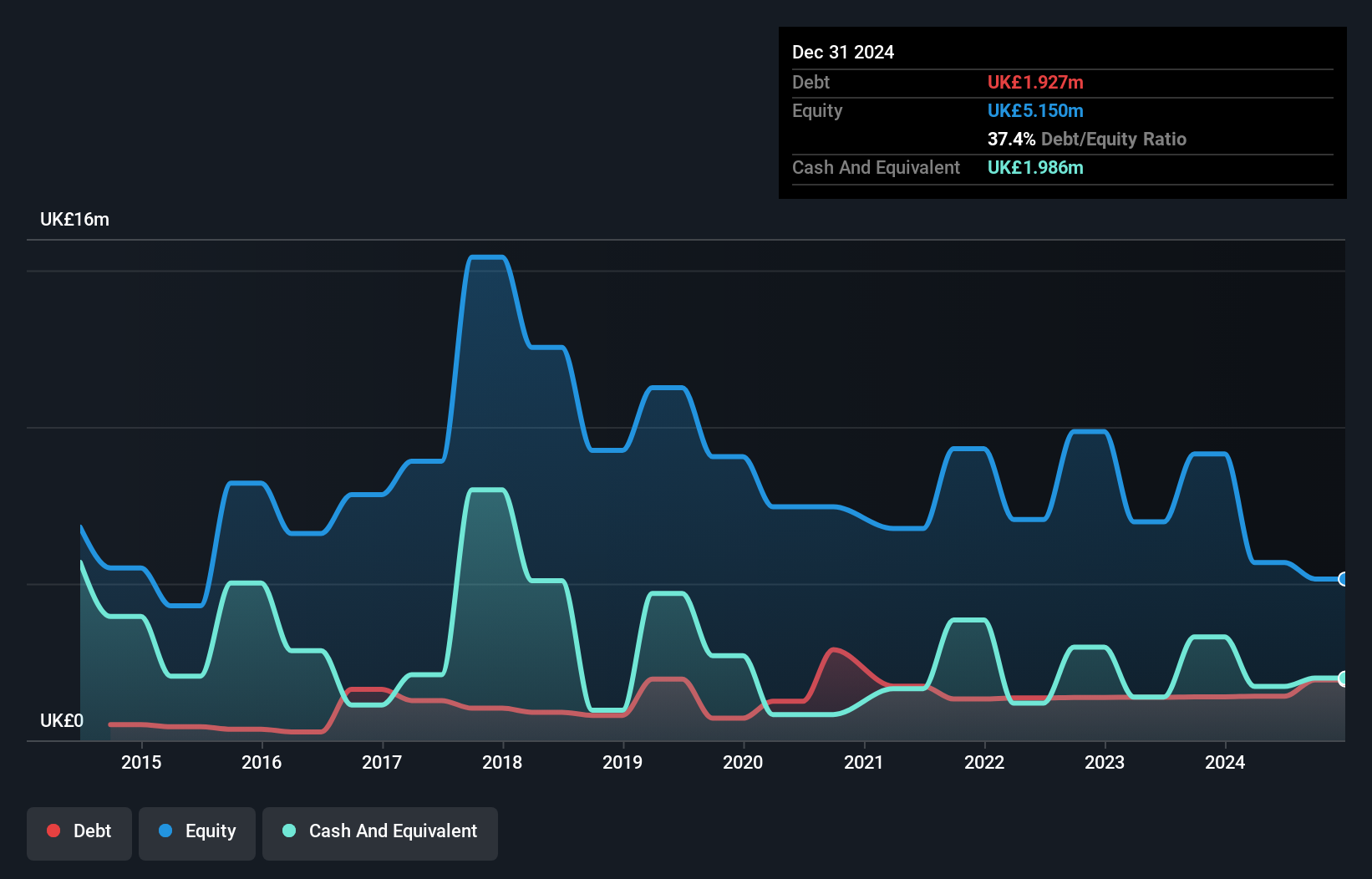The width and height of the screenshot is (1372, 879).
Task: Toggle the Debt series visibility
Action: [x=79, y=831]
